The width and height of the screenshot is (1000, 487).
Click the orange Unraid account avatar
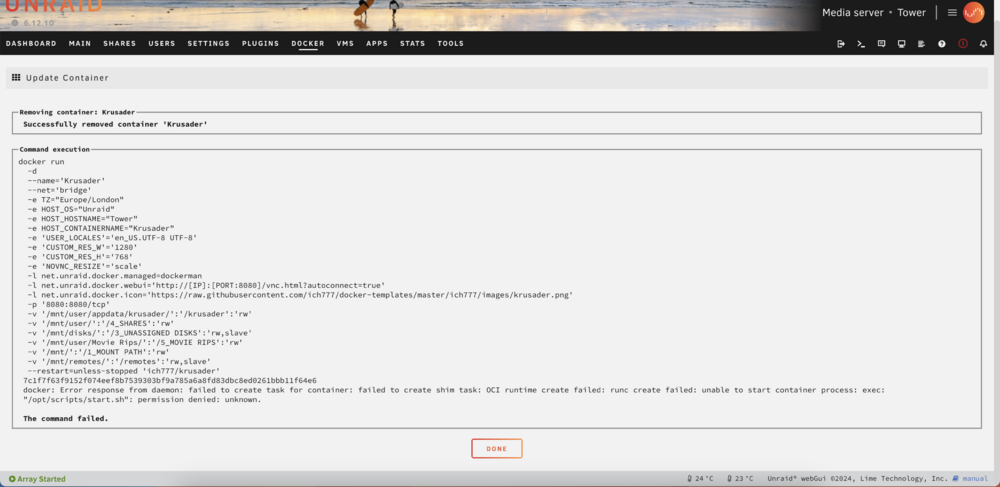pos(974,12)
